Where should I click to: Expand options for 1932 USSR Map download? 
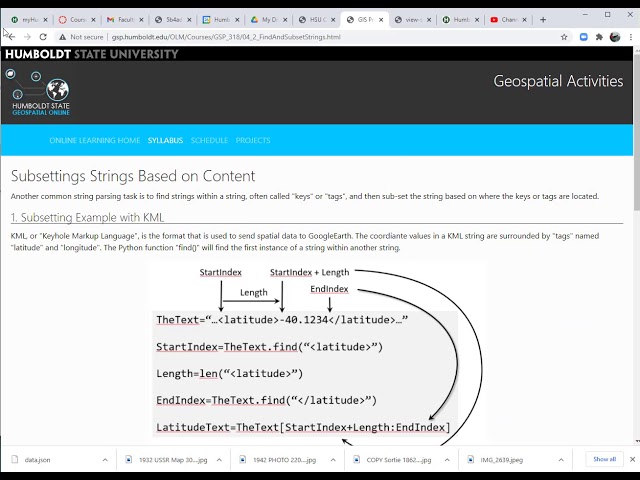pyautogui.click(x=219, y=460)
